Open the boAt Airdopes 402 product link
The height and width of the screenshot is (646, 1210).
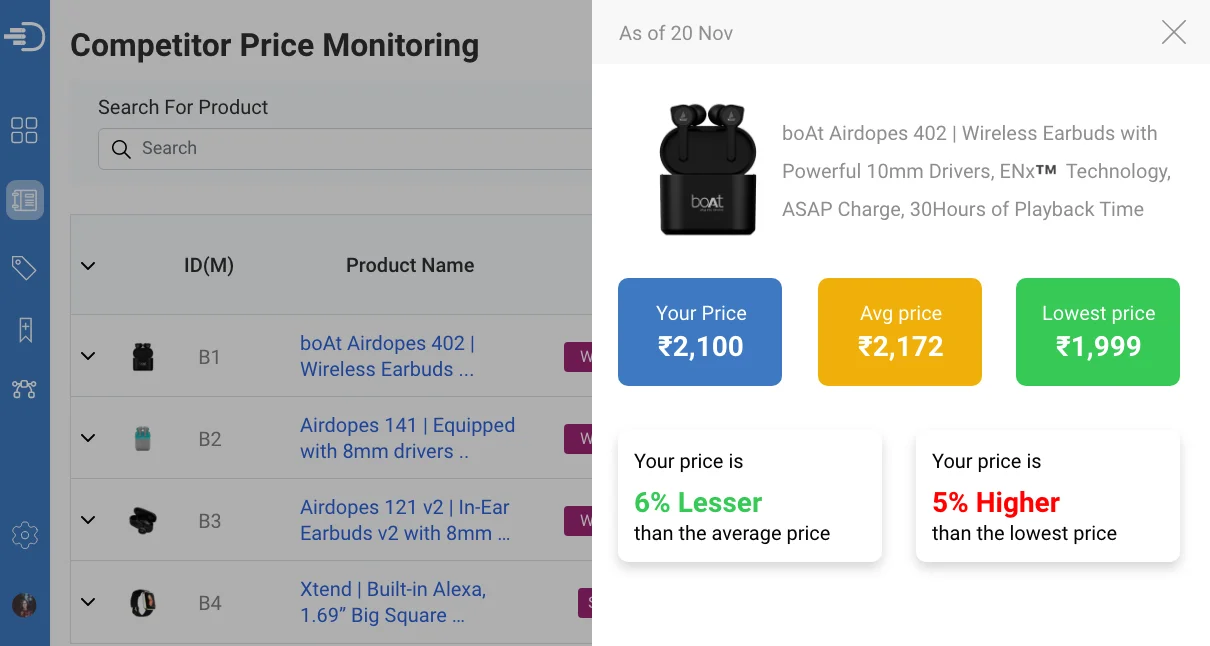click(387, 356)
